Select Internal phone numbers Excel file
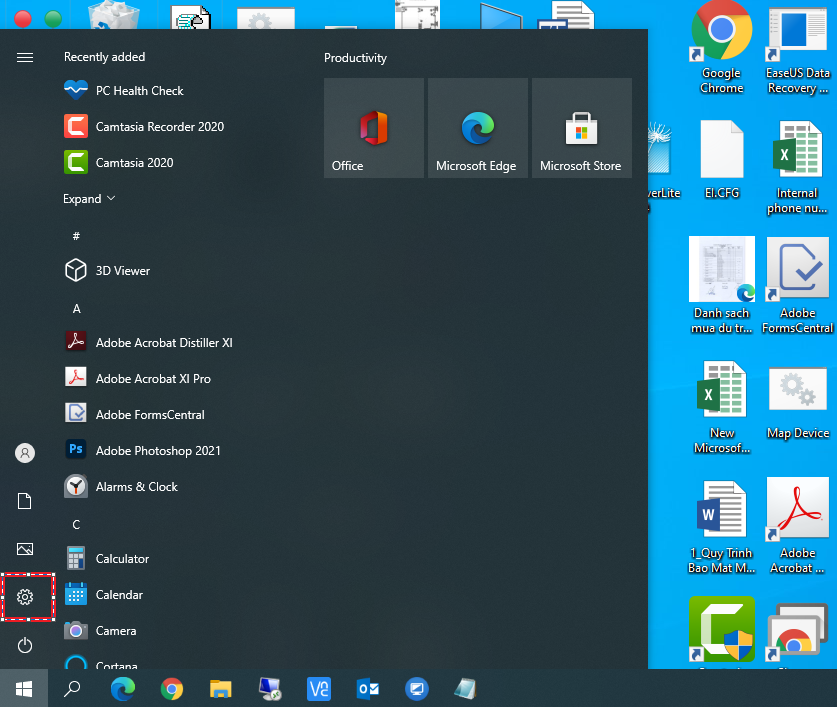The image size is (837, 707). click(797, 168)
